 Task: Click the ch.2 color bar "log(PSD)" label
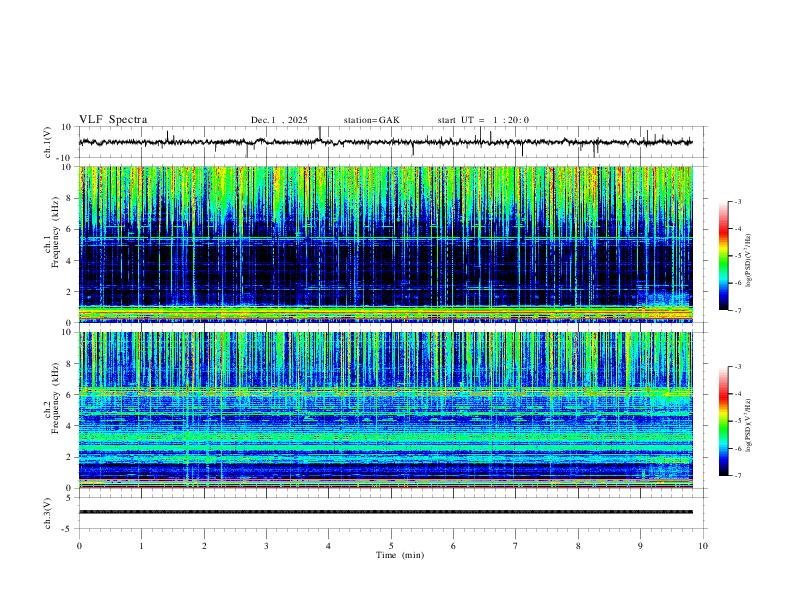(748, 426)
